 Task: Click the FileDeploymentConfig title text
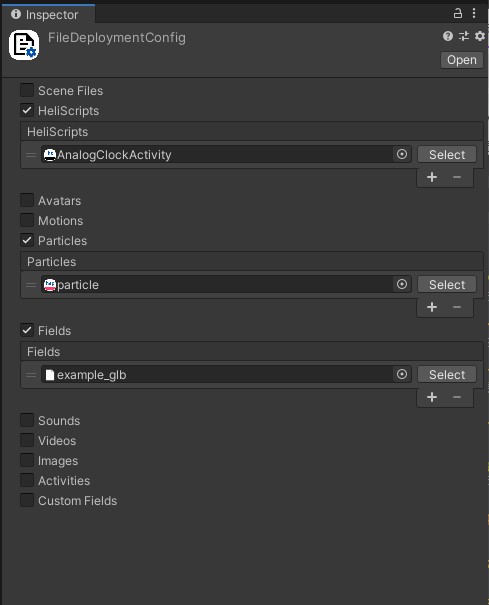[x=117, y=38]
